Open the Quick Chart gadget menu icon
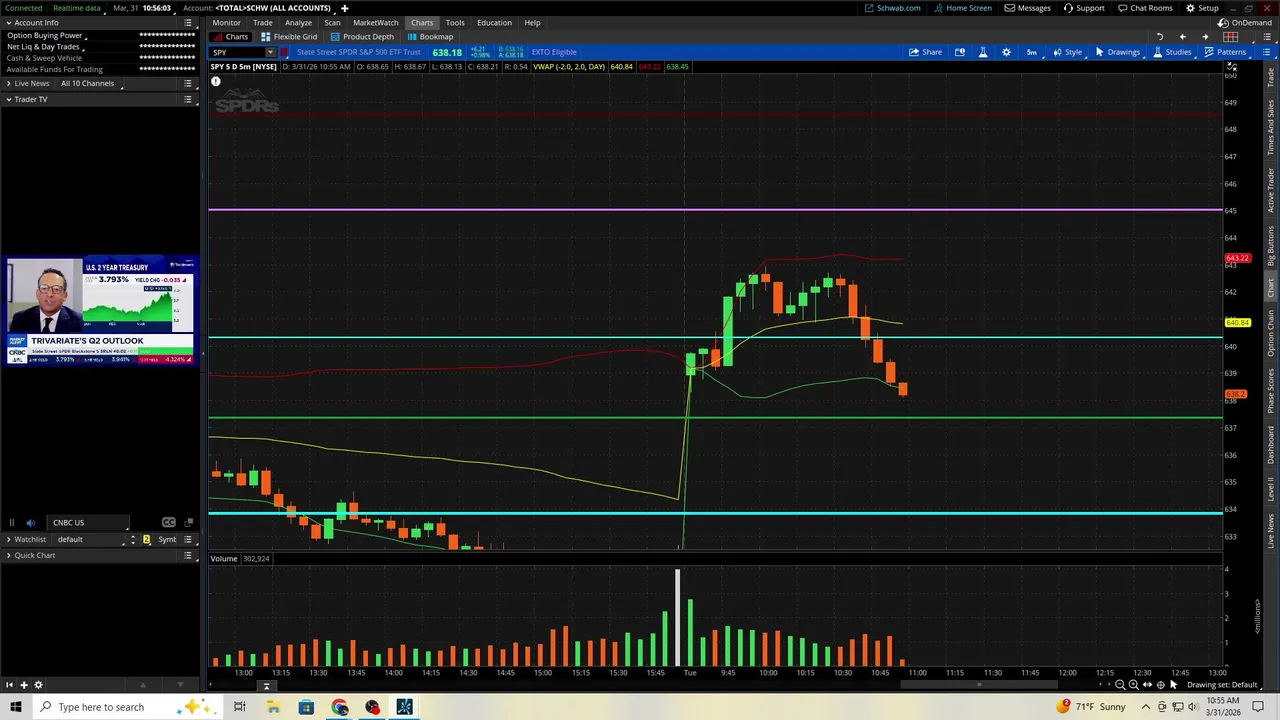Screen dimensions: 1280x720 point(188,555)
